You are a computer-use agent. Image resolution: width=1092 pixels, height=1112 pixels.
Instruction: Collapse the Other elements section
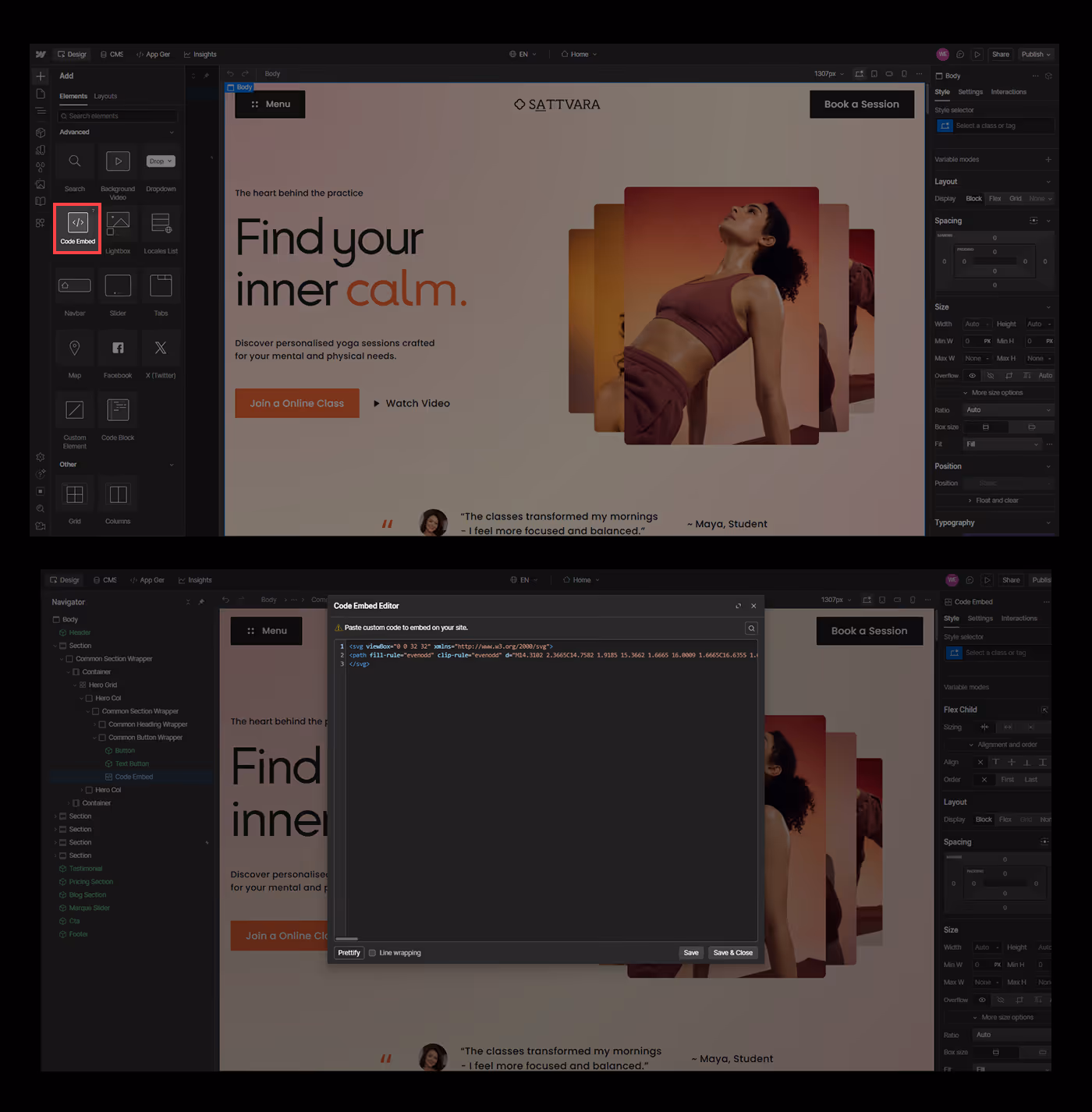coord(172,465)
